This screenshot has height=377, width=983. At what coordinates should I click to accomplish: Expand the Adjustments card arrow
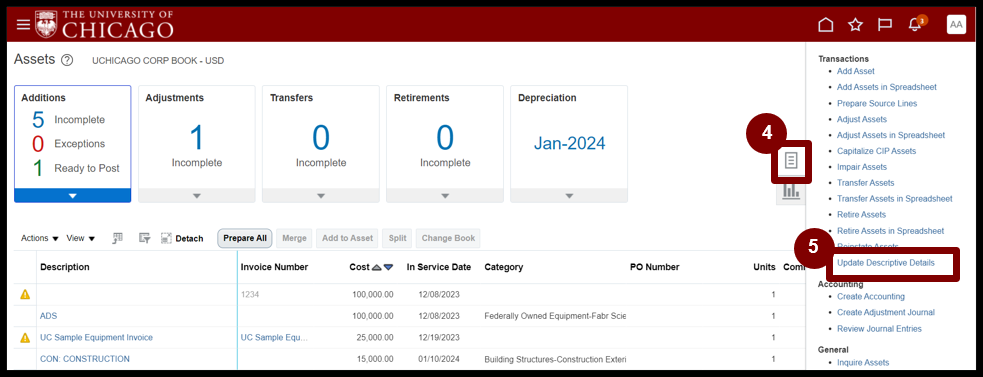click(x=197, y=196)
